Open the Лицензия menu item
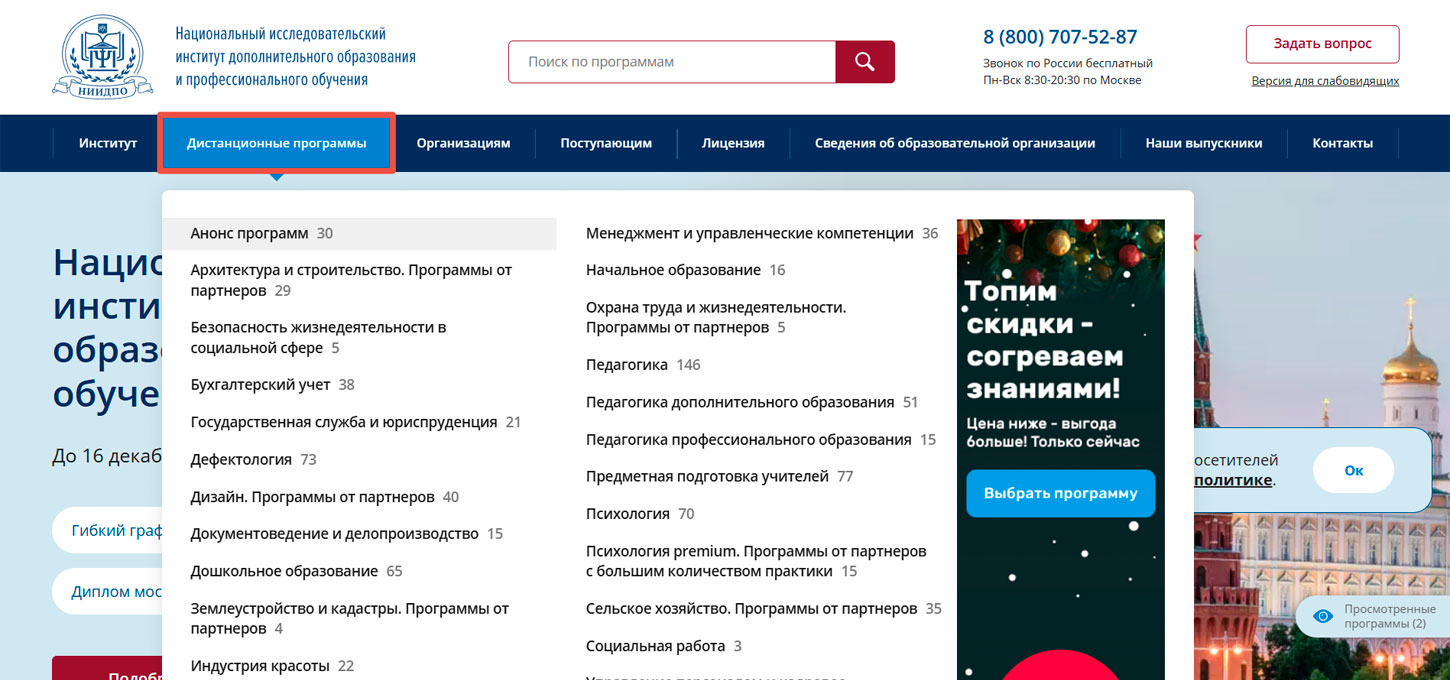The height and width of the screenshot is (680, 1450). (x=733, y=143)
